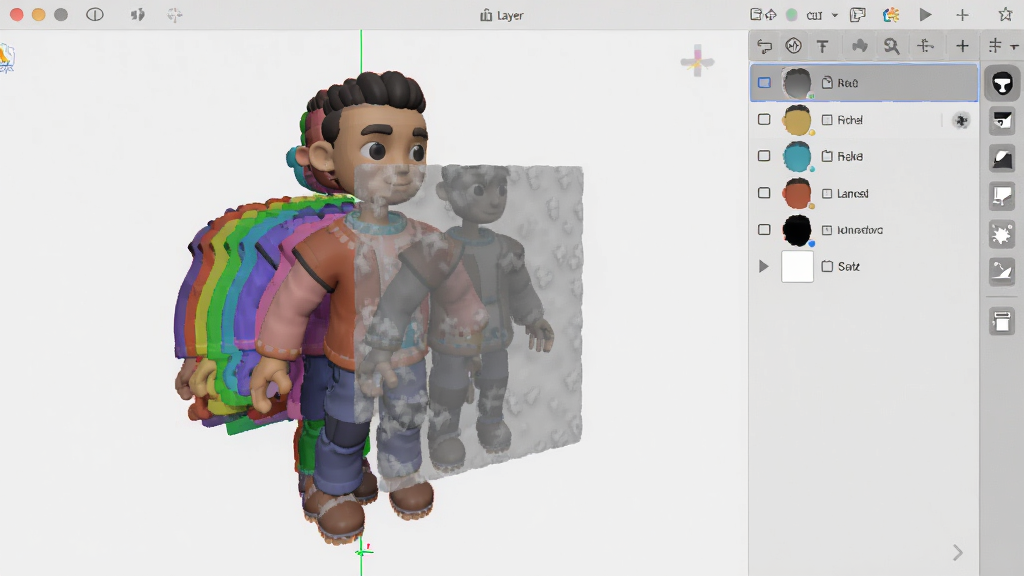Toggle checkbox of the black silhouette layer

(764, 229)
